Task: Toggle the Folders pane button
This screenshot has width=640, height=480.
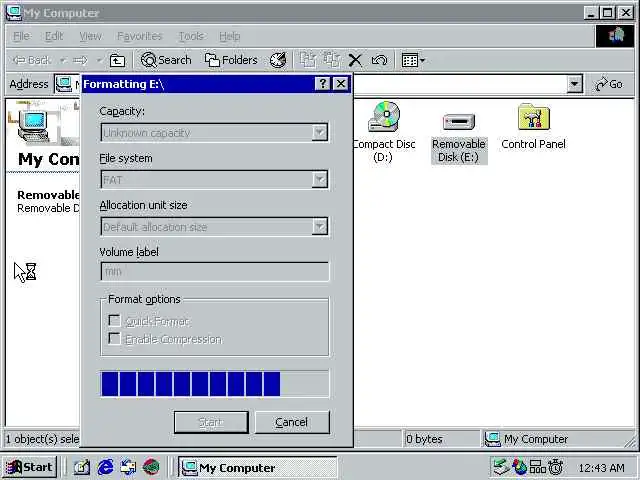Action: 231,60
